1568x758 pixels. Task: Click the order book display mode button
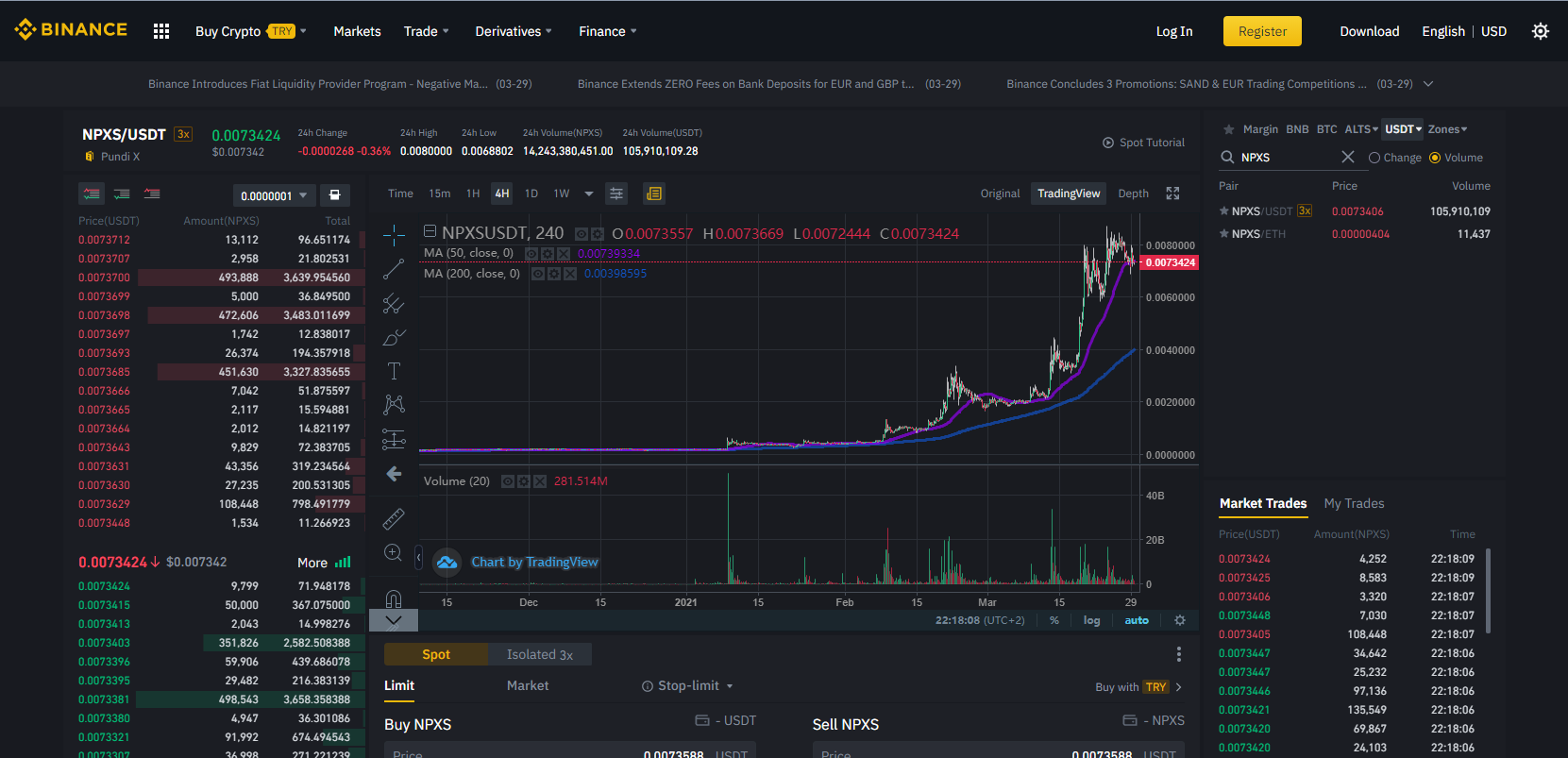click(x=334, y=195)
